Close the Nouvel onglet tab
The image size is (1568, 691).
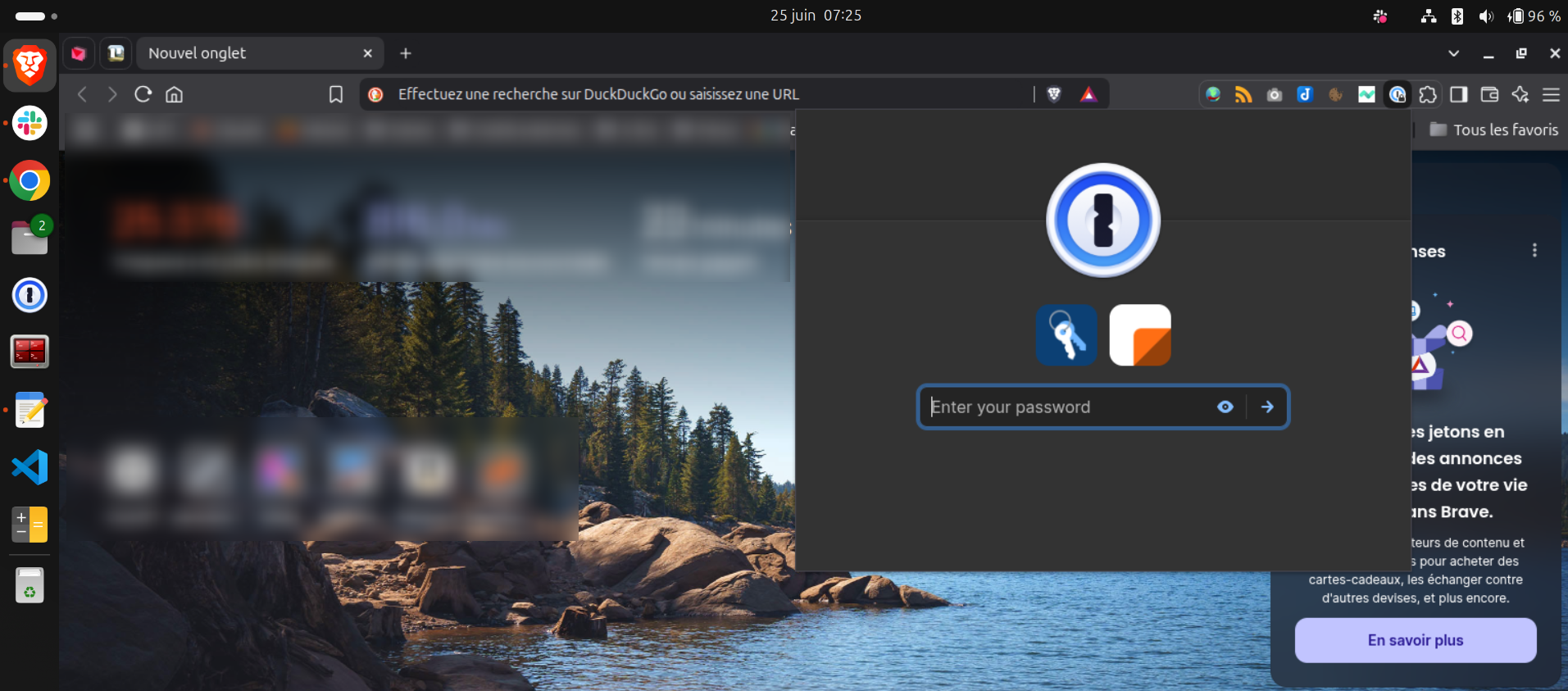pyautogui.click(x=367, y=53)
